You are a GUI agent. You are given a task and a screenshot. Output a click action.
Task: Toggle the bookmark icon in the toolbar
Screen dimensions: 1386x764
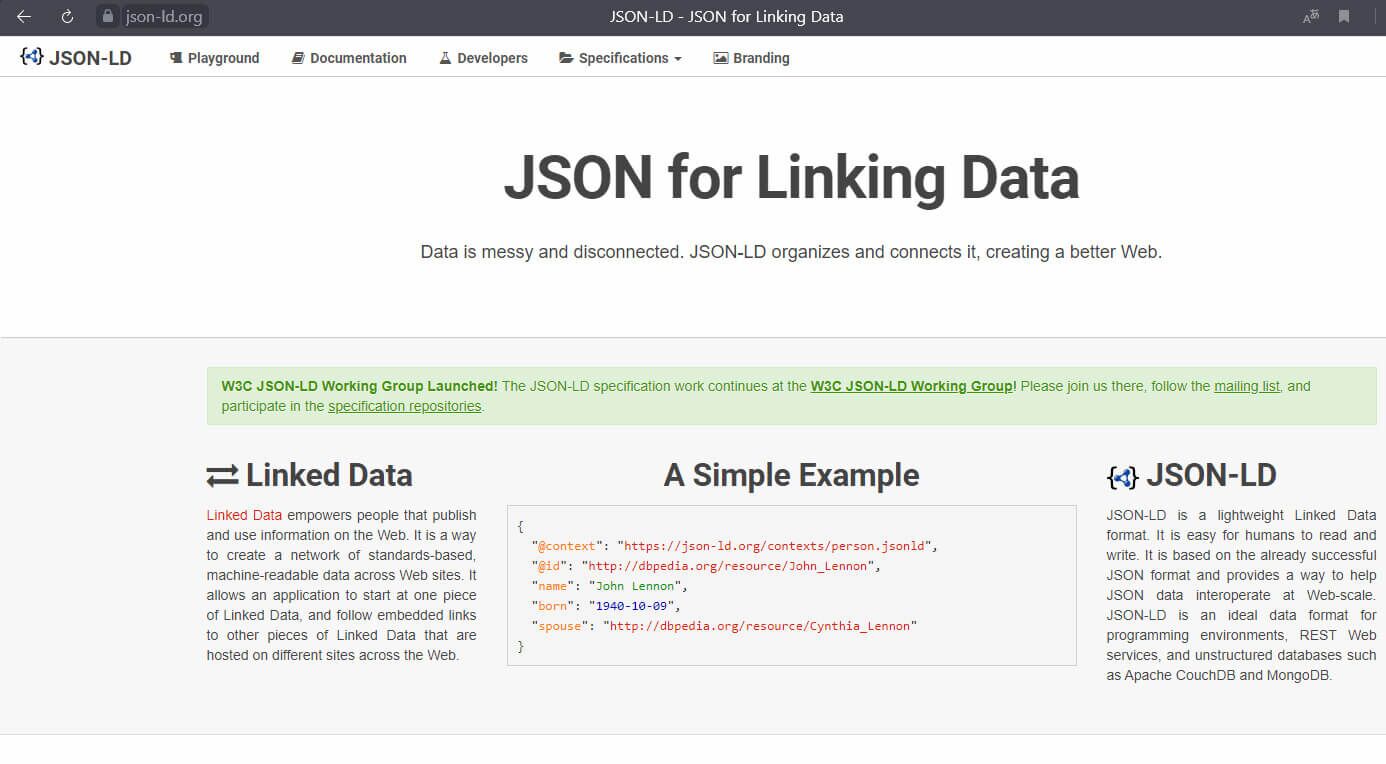click(x=1345, y=16)
